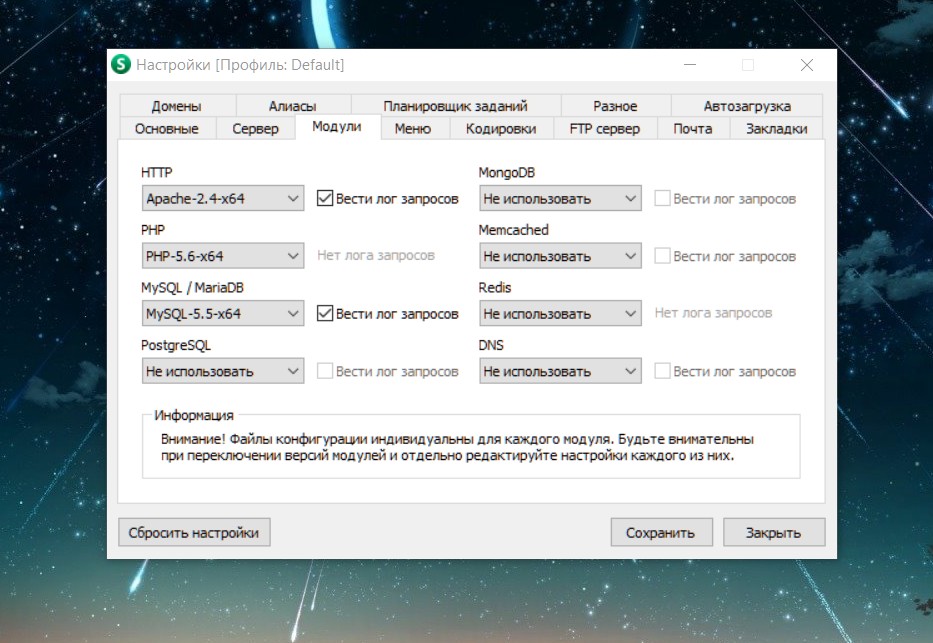The image size is (933, 643).
Task: Open the Redis module dropdown
Action: 559,314
